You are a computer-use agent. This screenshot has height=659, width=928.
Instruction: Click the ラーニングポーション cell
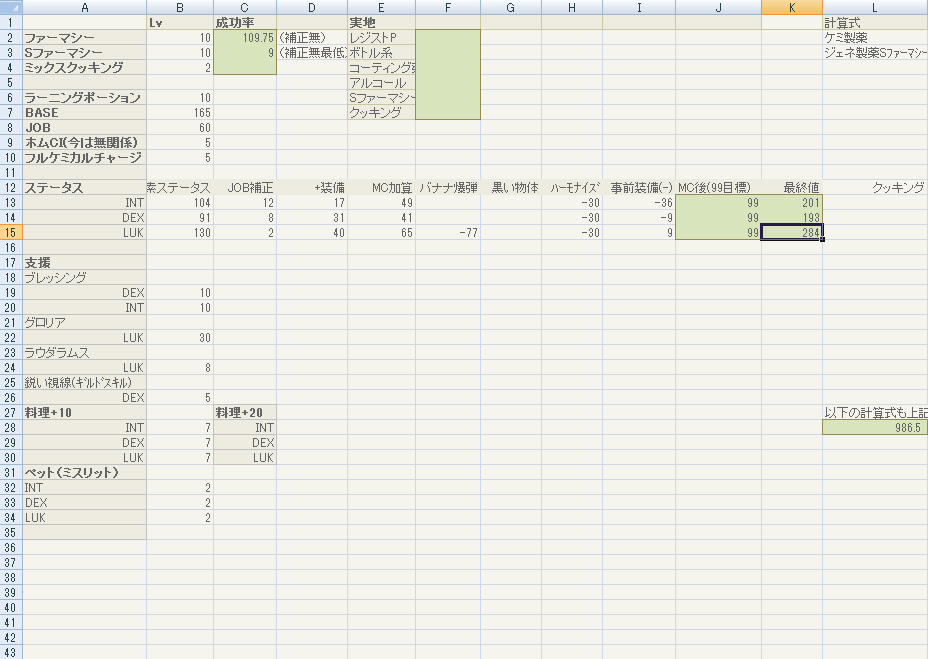85,98
